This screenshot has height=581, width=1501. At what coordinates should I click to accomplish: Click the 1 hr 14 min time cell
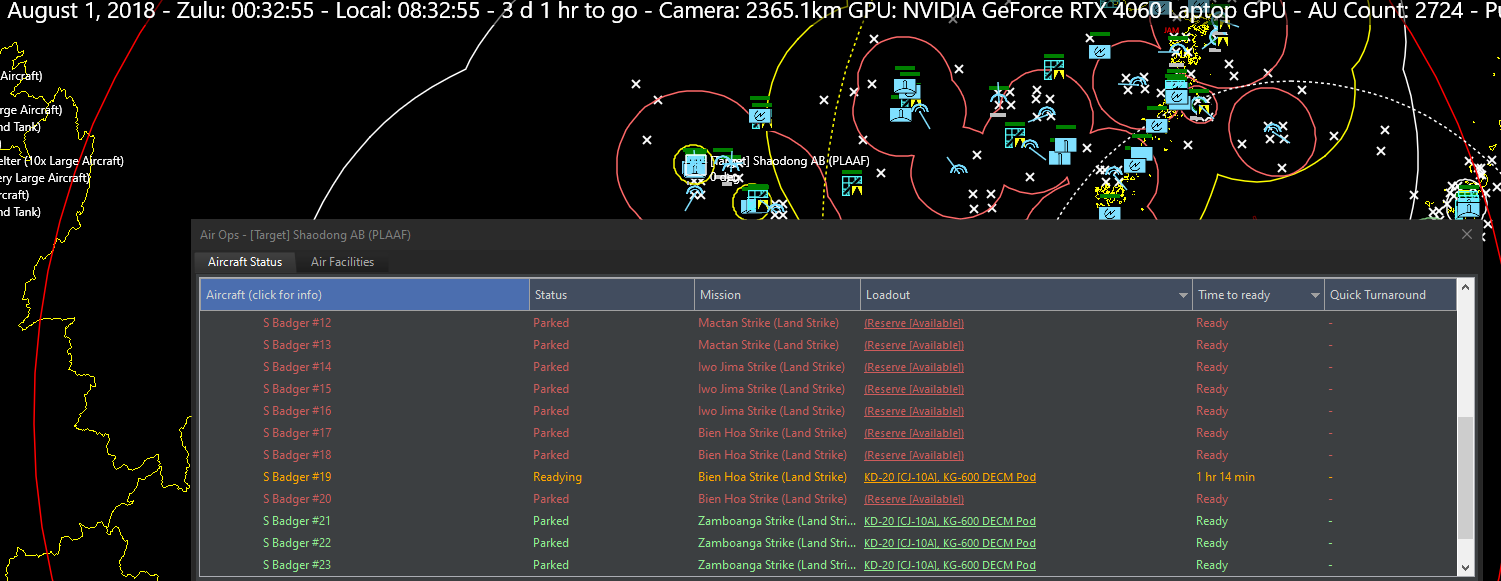coord(1225,477)
